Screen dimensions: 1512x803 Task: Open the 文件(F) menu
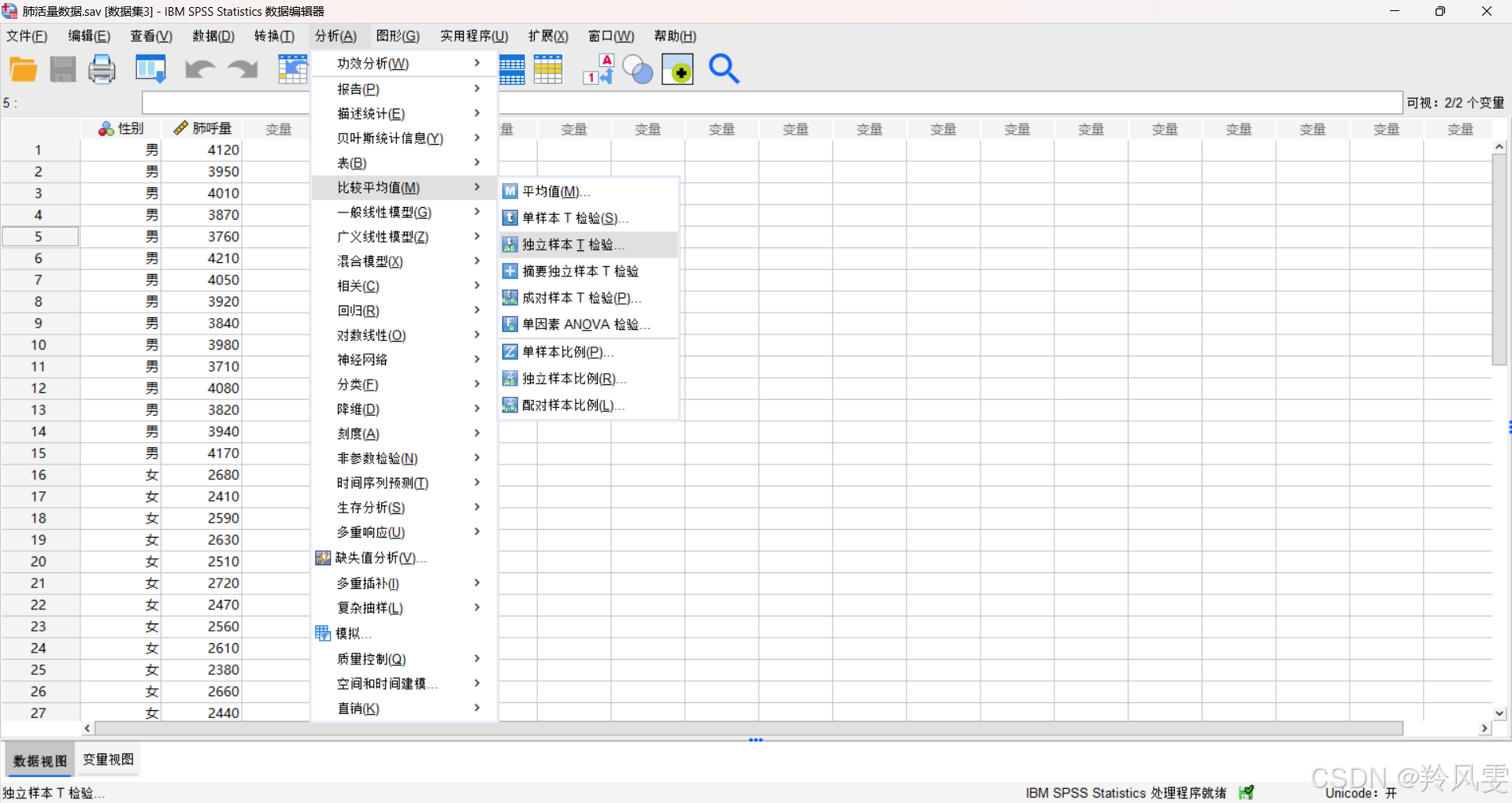27,36
